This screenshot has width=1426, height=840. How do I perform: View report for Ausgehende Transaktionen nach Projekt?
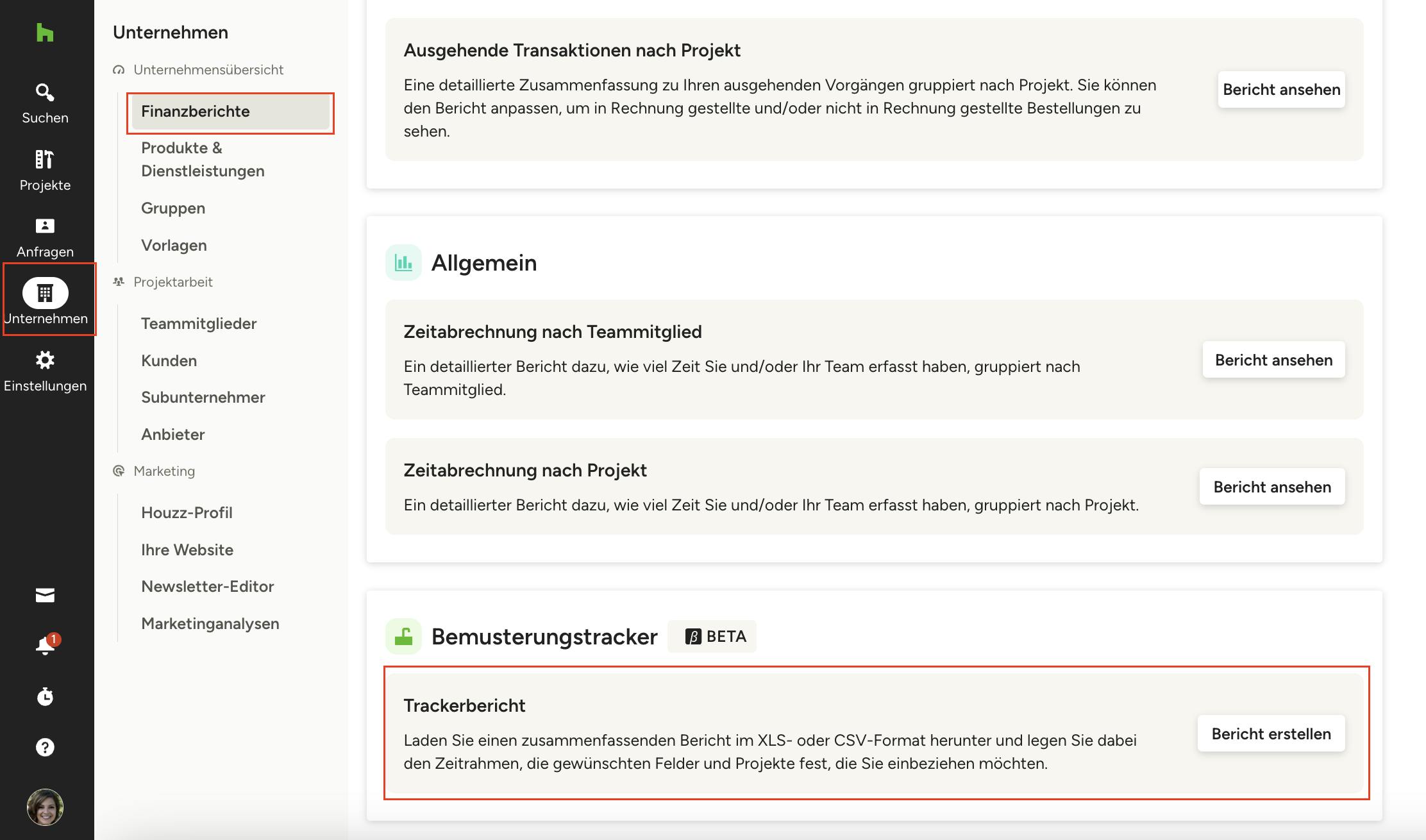tap(1281, 90)
